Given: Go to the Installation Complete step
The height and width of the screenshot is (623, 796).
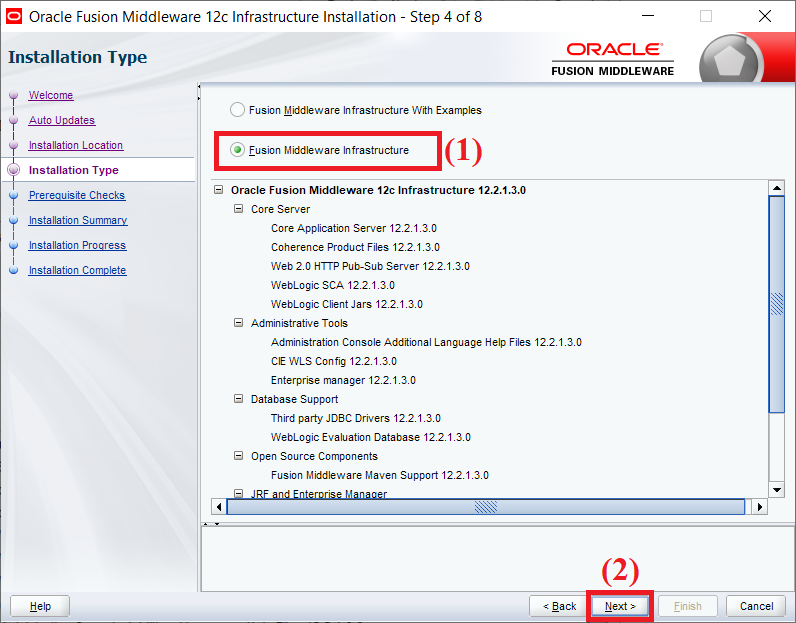Looking at the screenshot, I should [77, 270].
